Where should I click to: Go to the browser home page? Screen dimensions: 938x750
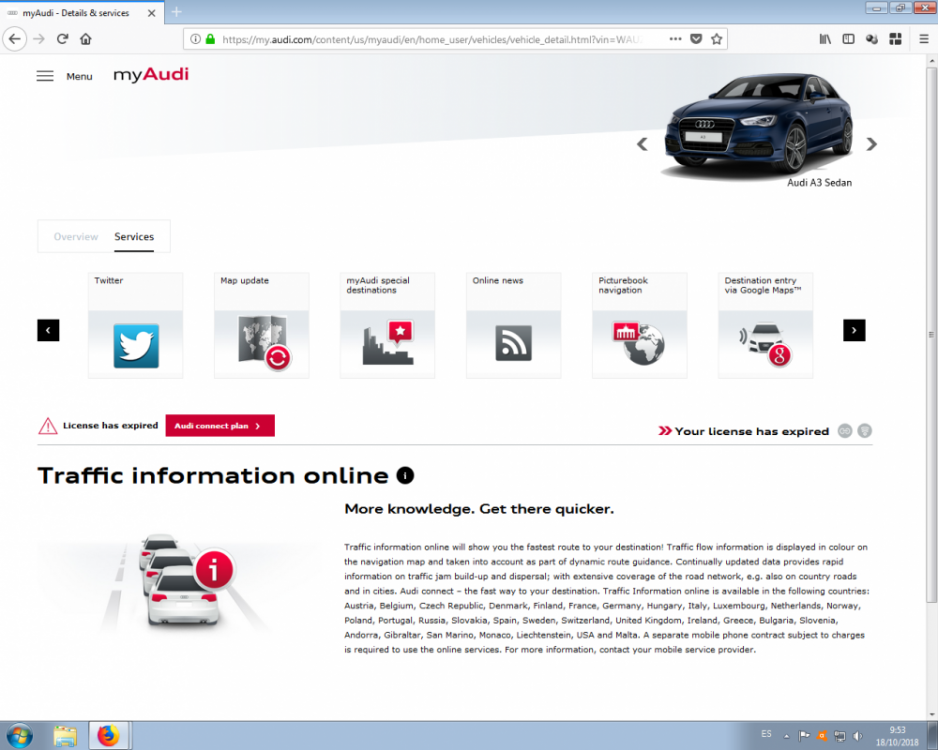coord(86,39)
